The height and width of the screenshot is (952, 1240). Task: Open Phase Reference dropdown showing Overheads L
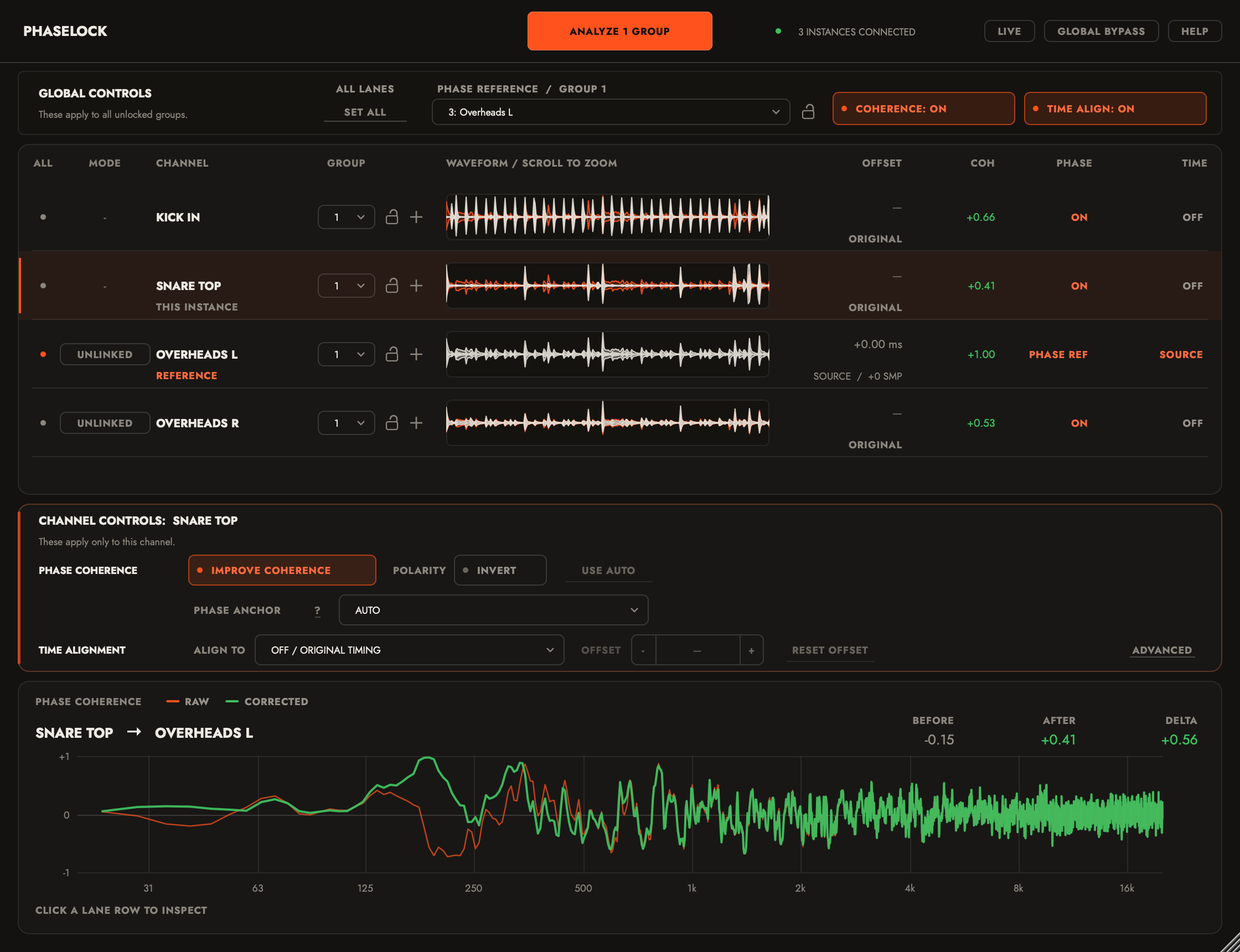611,112
